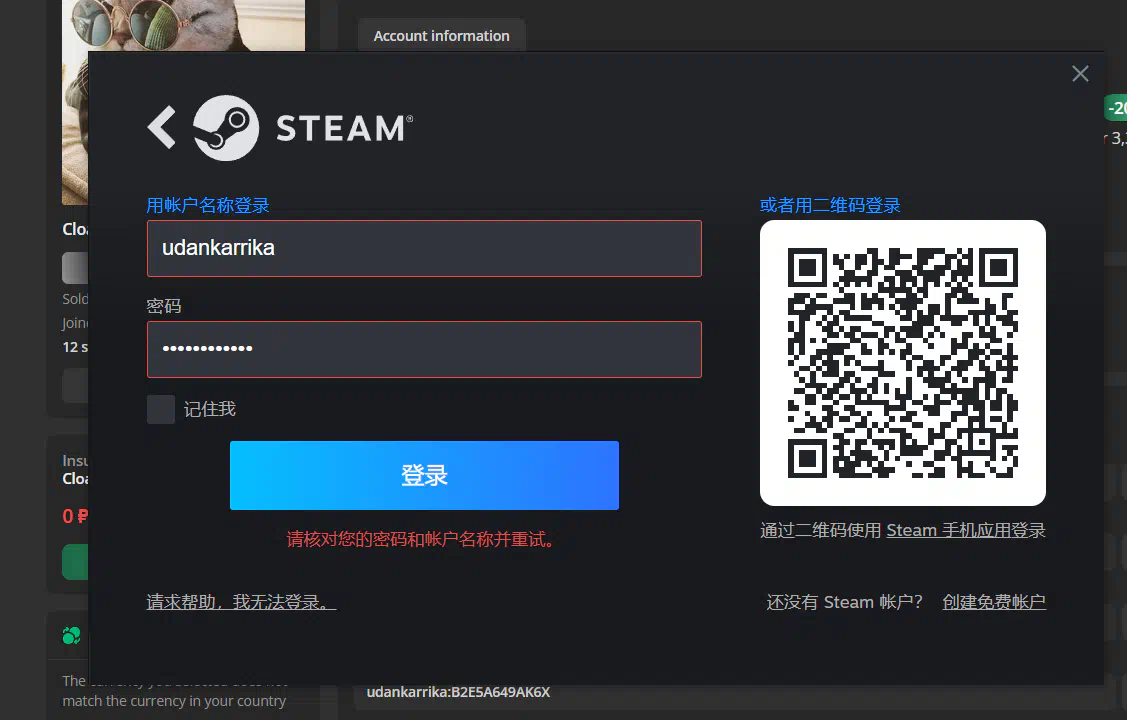
Task: Click the account name field with udankarrika
Action: [424, 248]
